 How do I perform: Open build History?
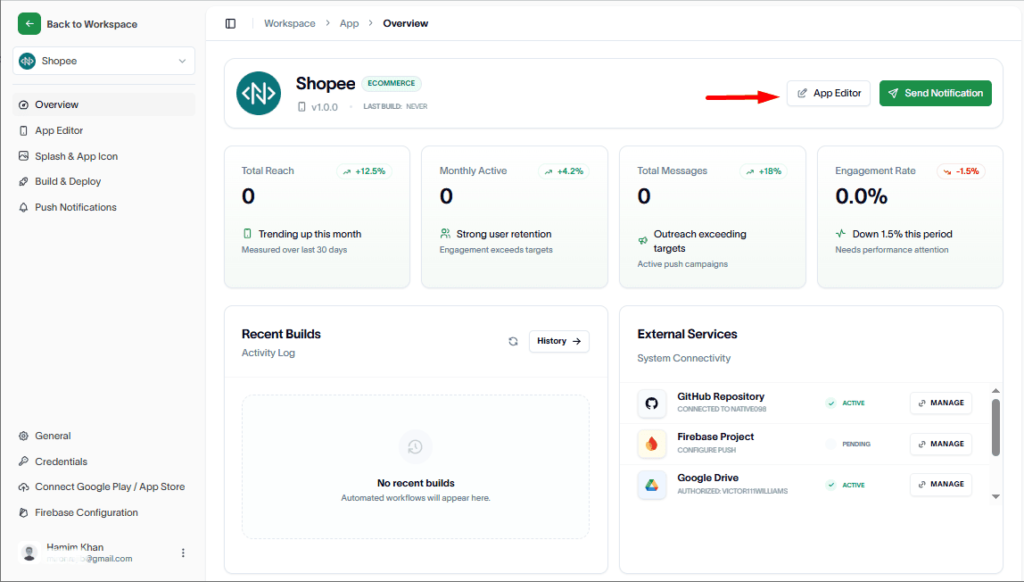[x=559, y=341]
